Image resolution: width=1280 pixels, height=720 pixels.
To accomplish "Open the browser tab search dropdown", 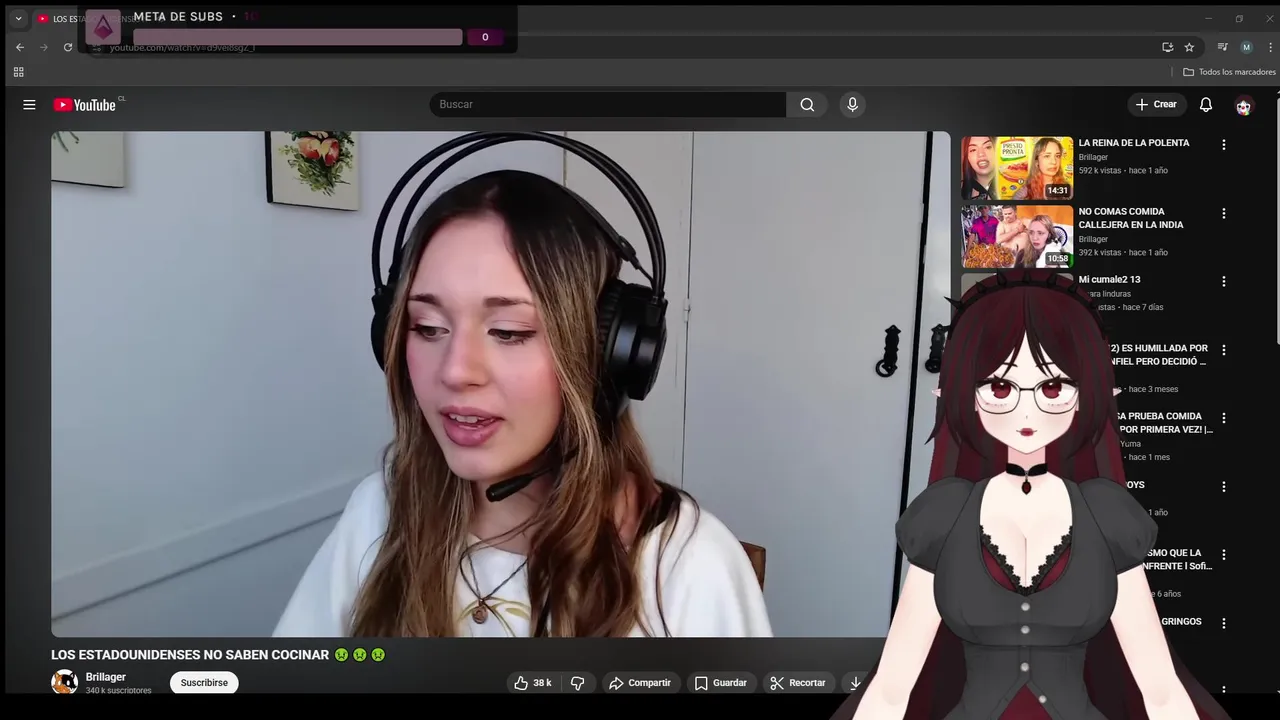I will click(18, 18).
